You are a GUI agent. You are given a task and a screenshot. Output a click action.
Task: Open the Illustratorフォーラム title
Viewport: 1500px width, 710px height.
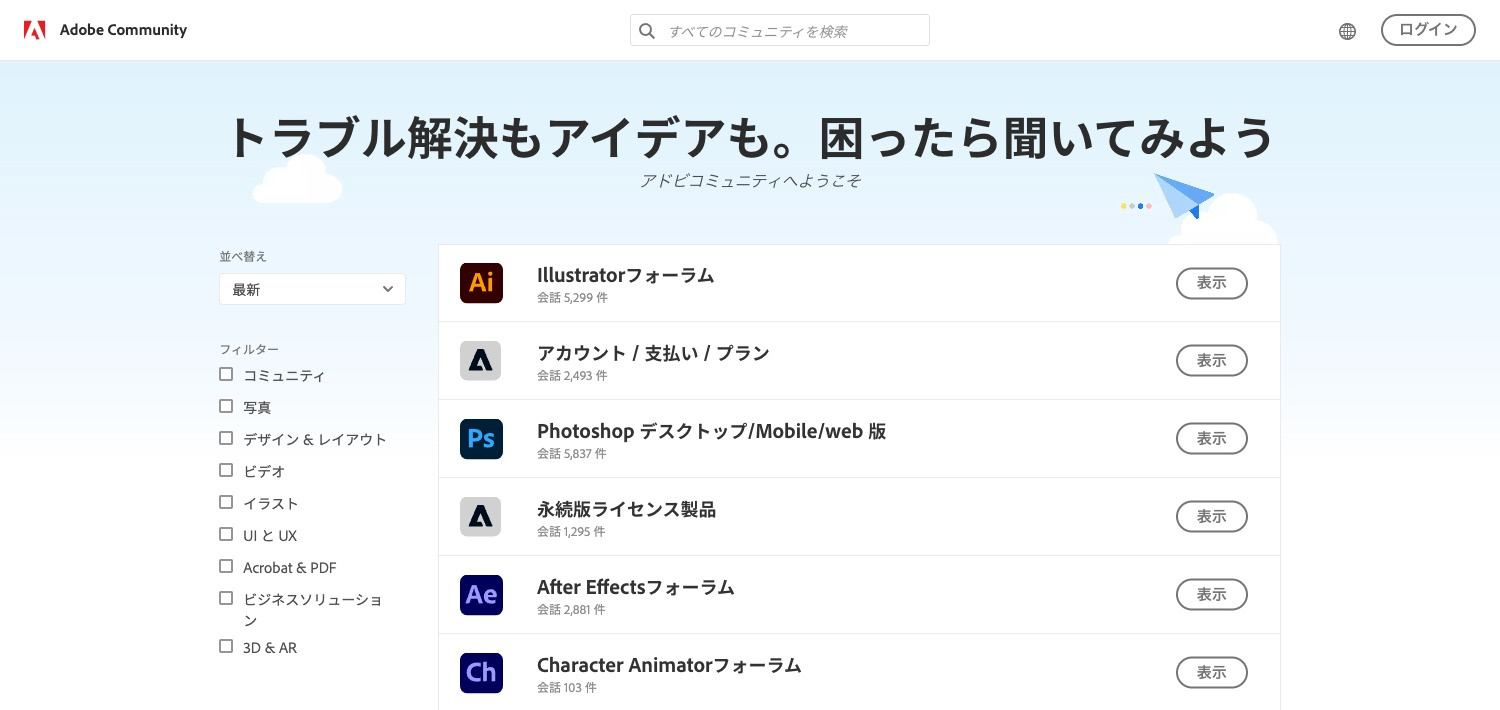point(625,275)
